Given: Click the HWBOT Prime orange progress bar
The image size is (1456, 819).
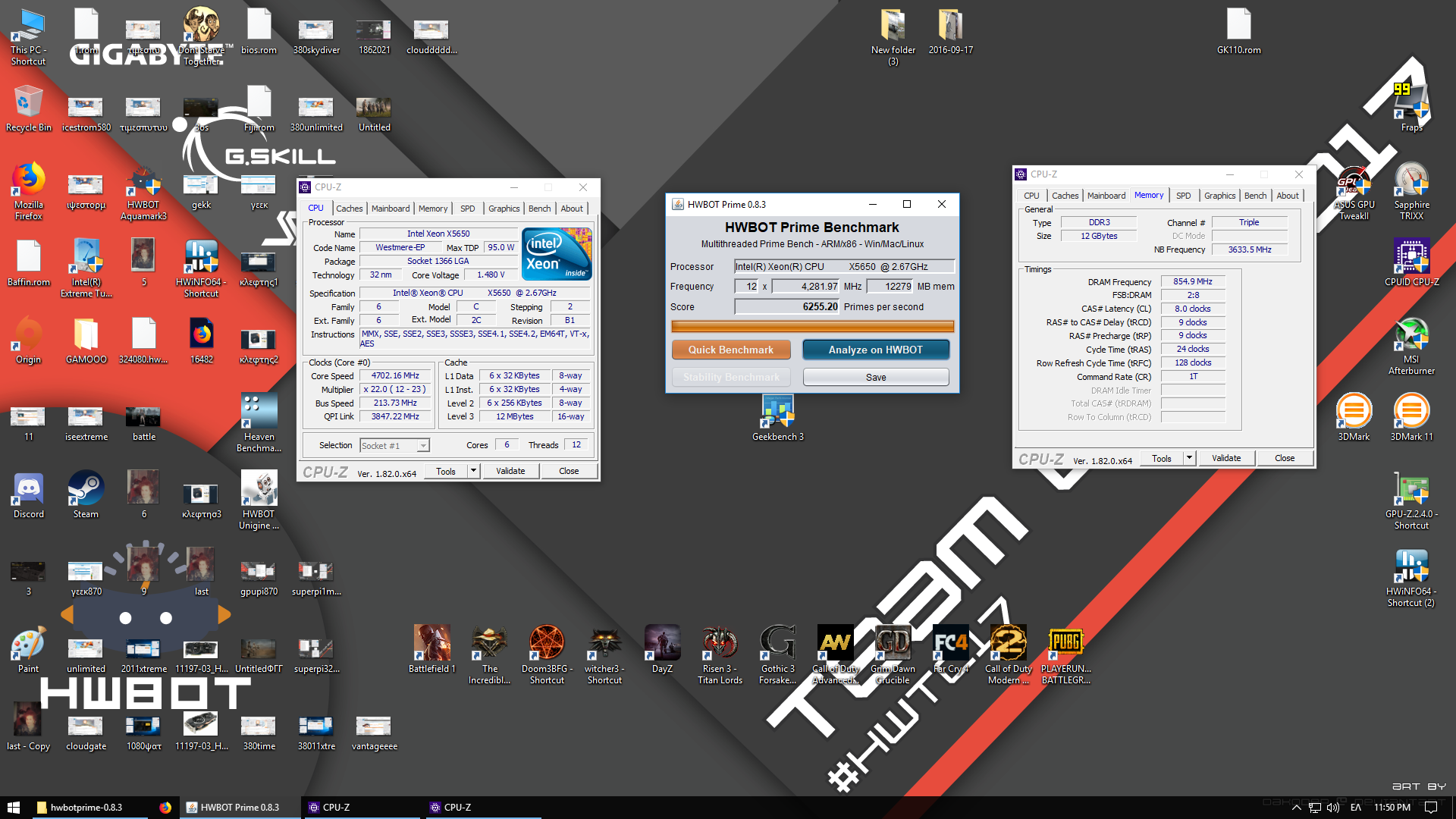Looking at the screenshot, I should (812, 327).
